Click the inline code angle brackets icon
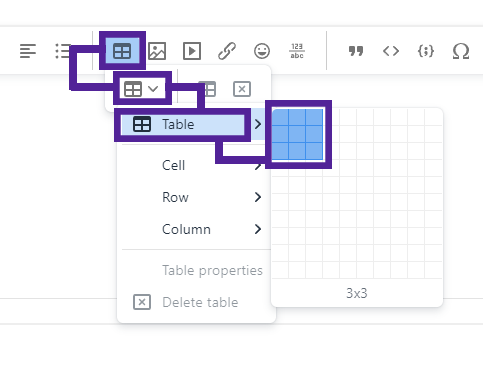Viewport: 483px width, 377px height. (391, 51)
